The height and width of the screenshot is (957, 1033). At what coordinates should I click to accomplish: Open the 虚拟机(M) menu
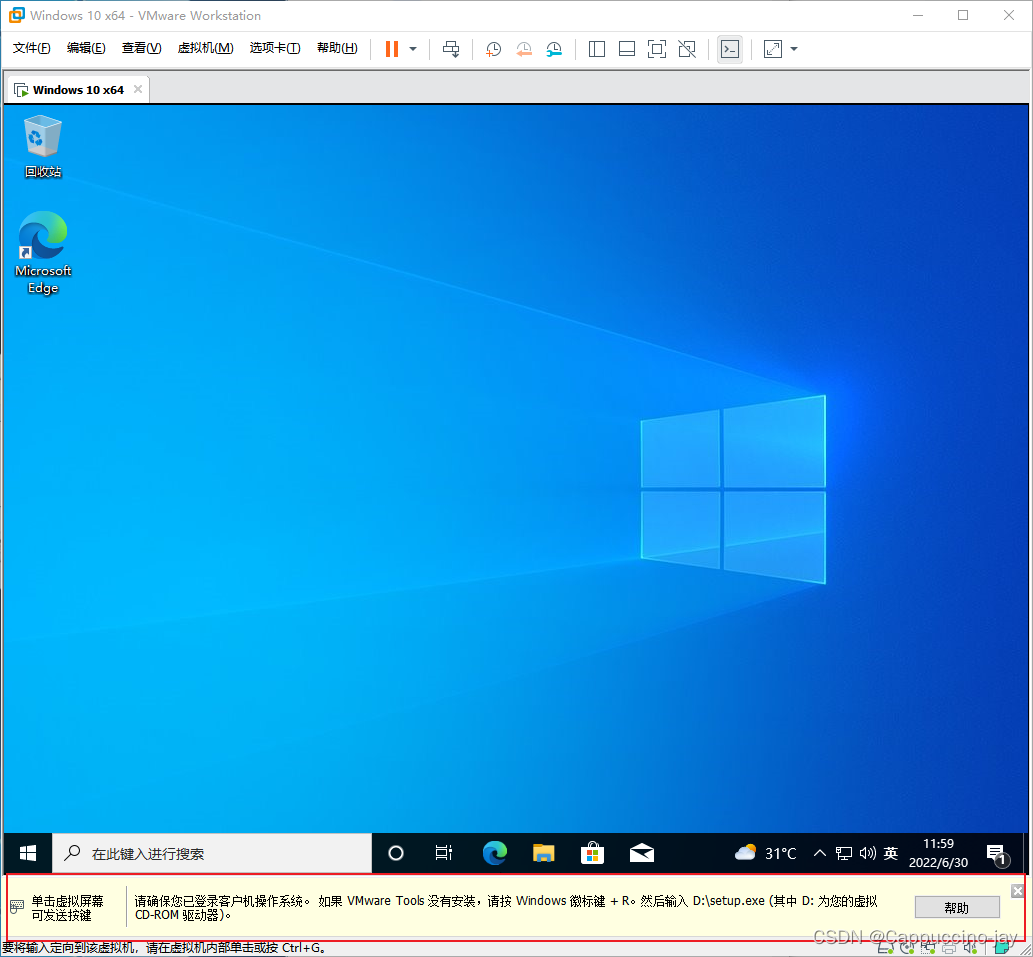206,48
